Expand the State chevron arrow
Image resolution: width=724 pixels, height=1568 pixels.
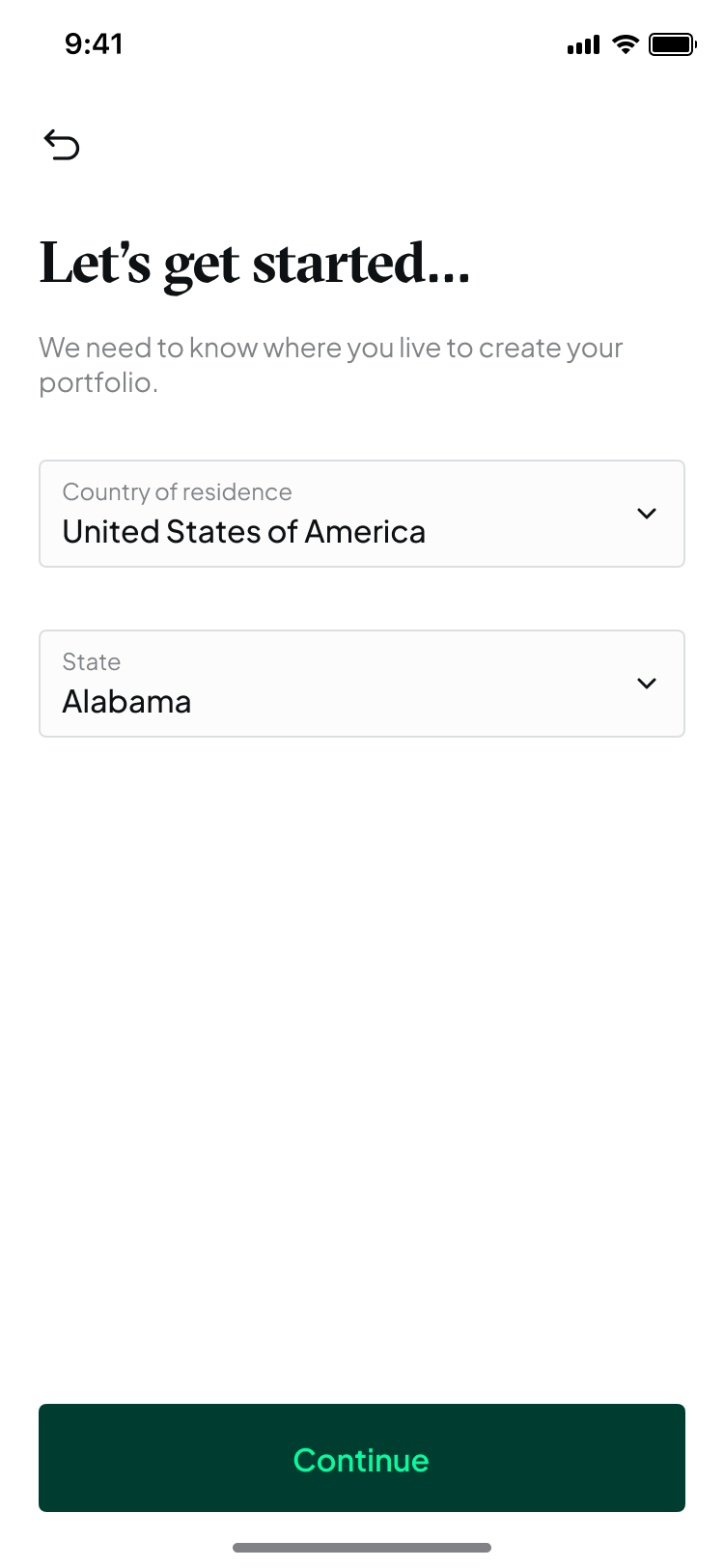(x=647, y=684)
